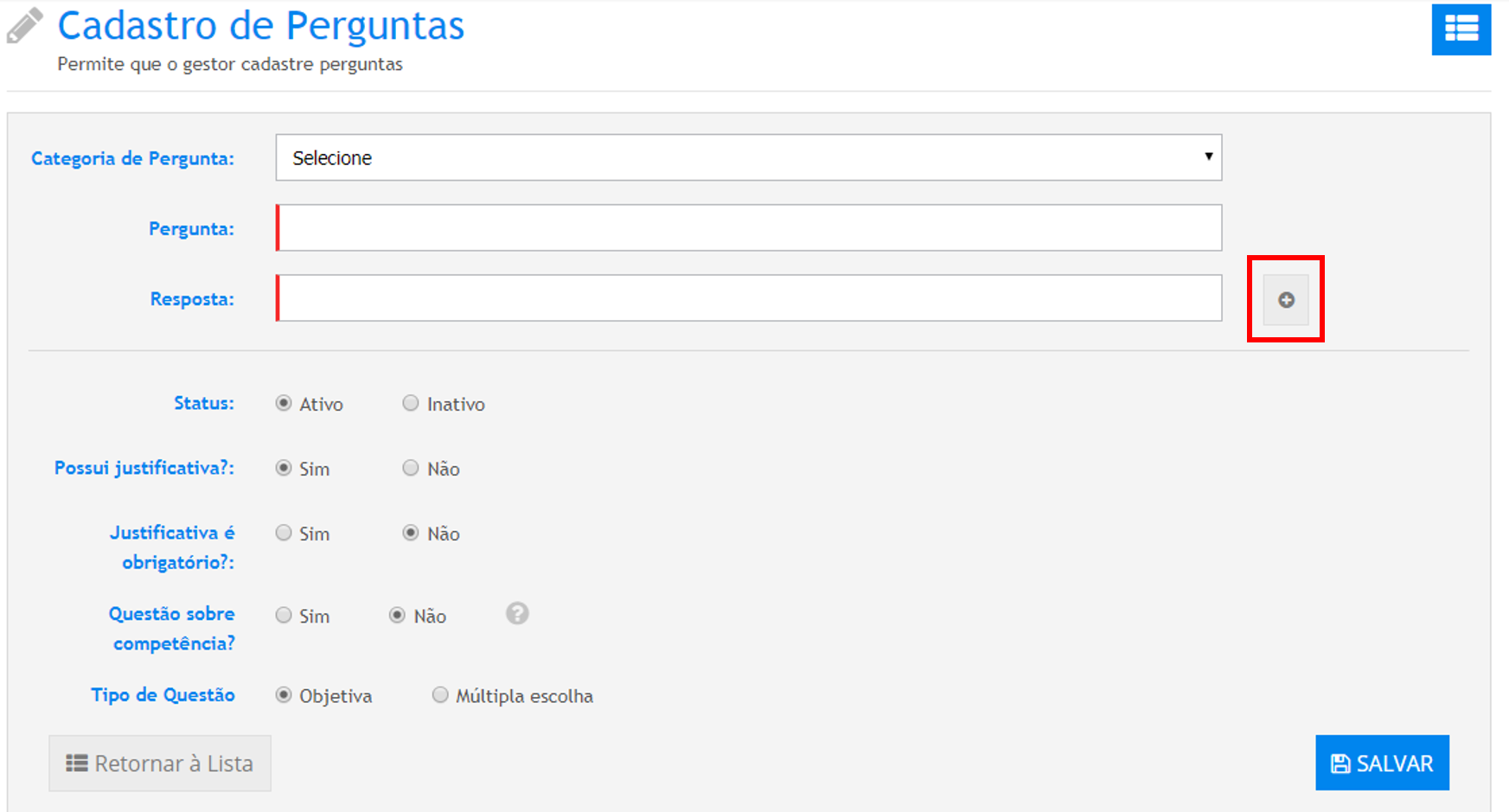Click the pencil icon beside page title
1509x812 pixels.
[x=25, y=26]
